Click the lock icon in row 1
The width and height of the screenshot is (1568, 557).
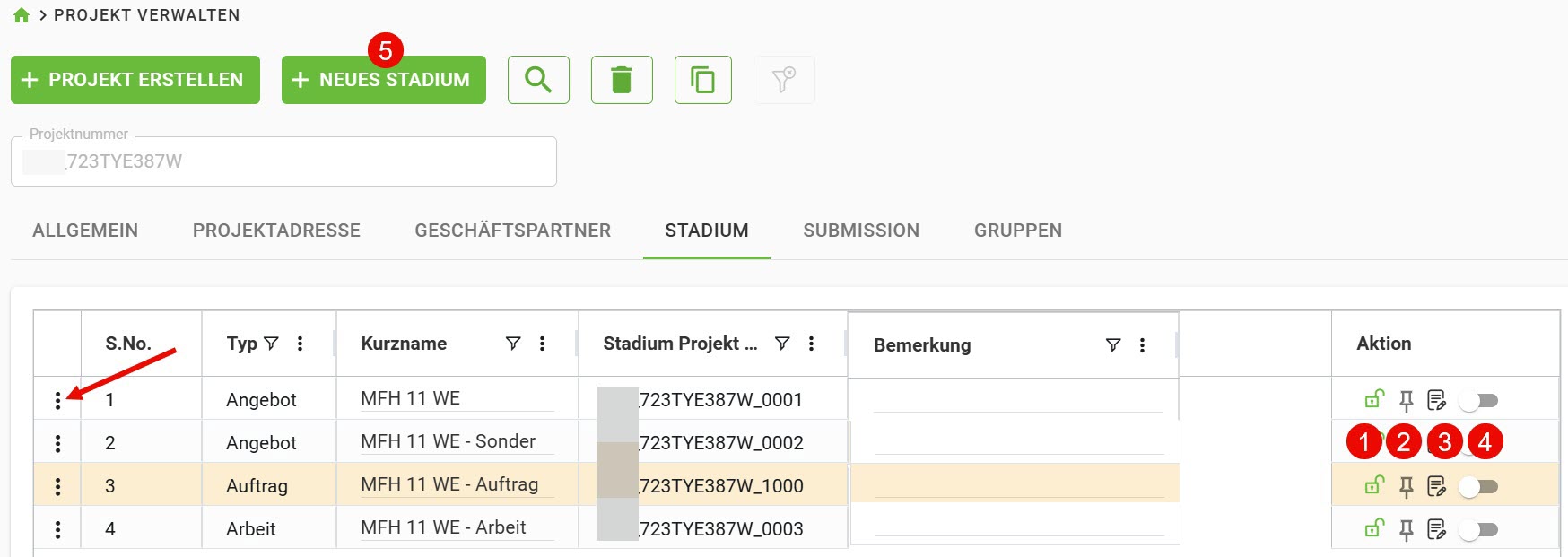click(x=1374, y=399)
